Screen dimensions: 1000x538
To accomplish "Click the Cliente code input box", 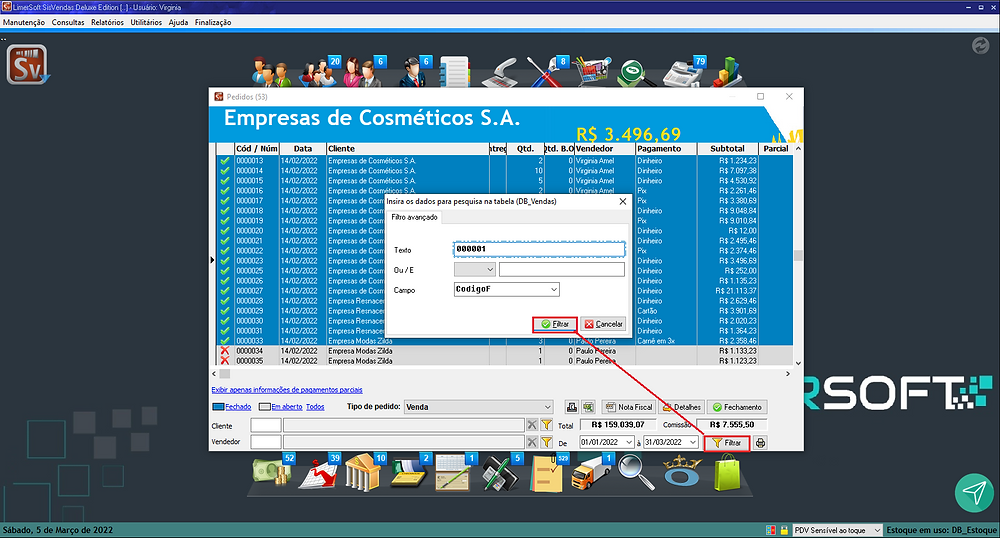I will click(x=266, y=425).
